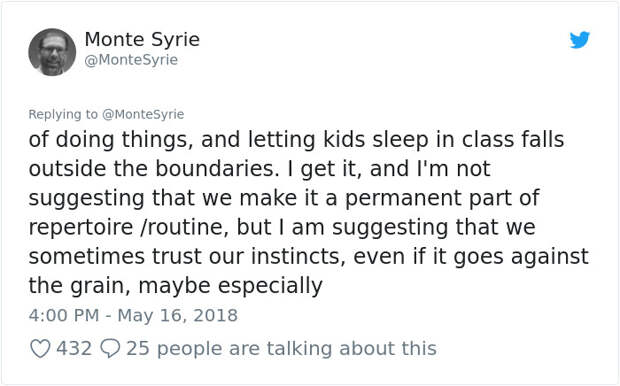Image resolution: width=620 pixels, height=386 pixels.
Task: Click the opening words 'of doing things'
Action: pos(111,140)
